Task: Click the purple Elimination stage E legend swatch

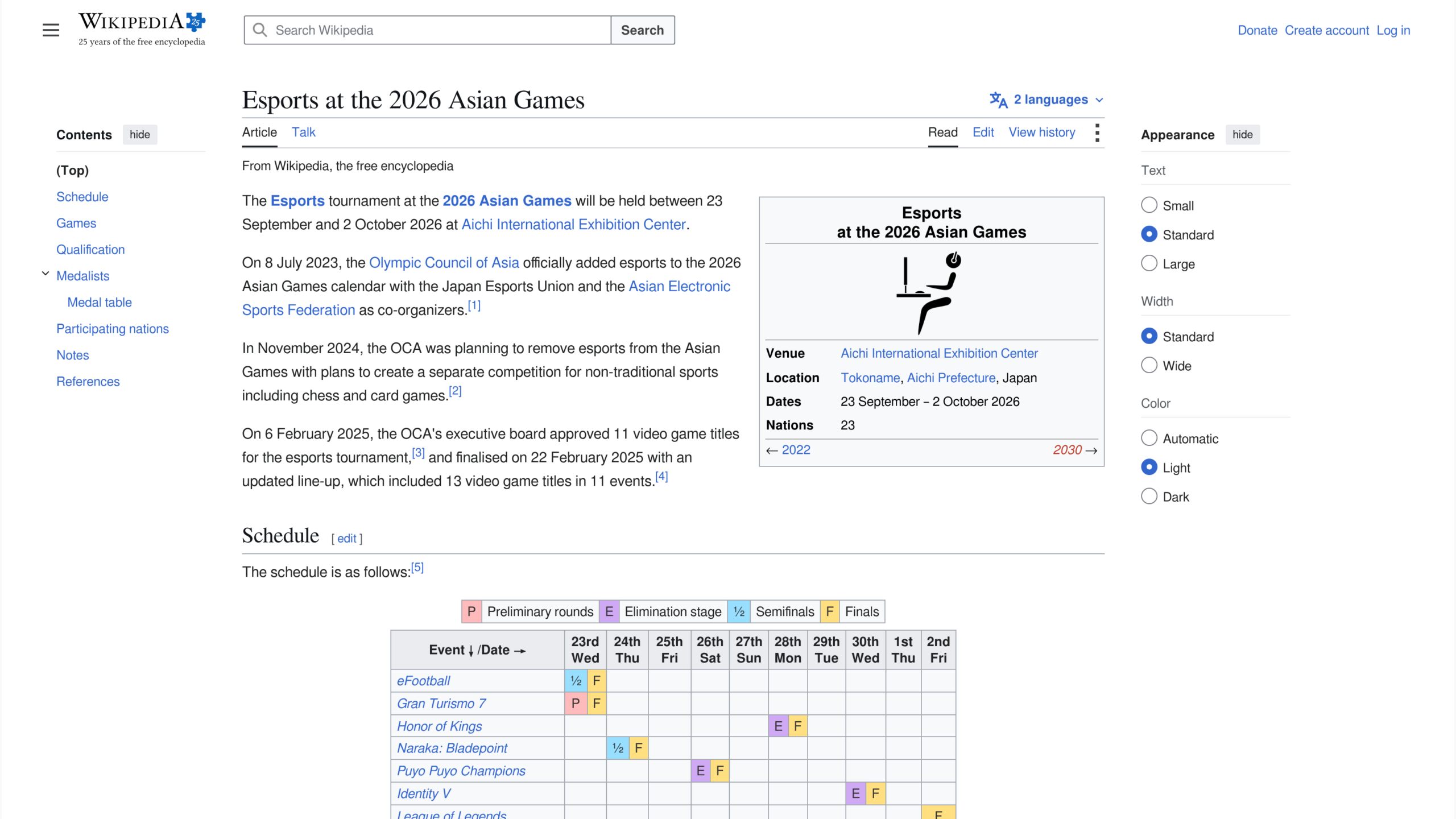Action: [609, 612]
